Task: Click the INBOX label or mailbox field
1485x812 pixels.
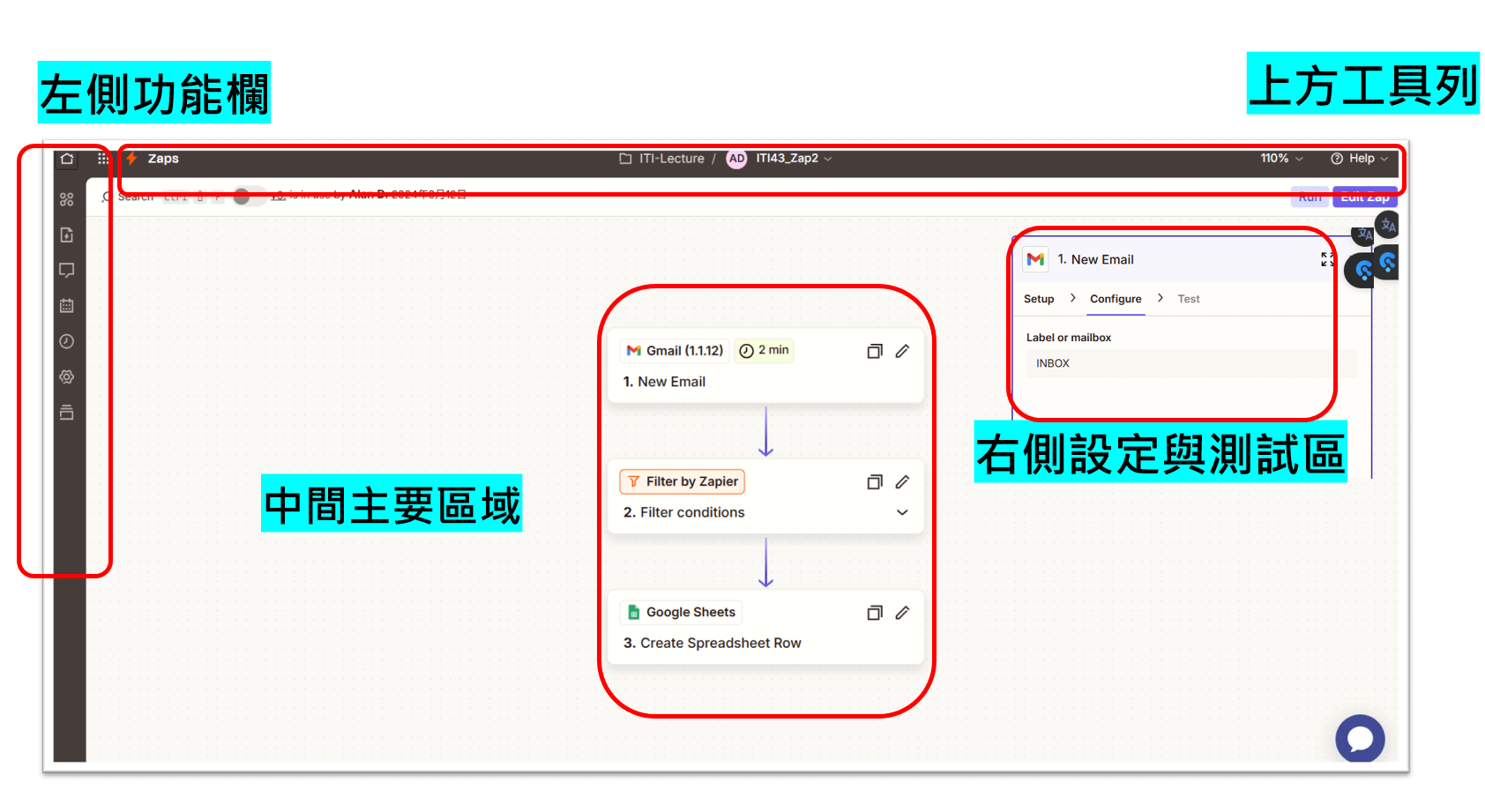Action: click(1190, 363)
